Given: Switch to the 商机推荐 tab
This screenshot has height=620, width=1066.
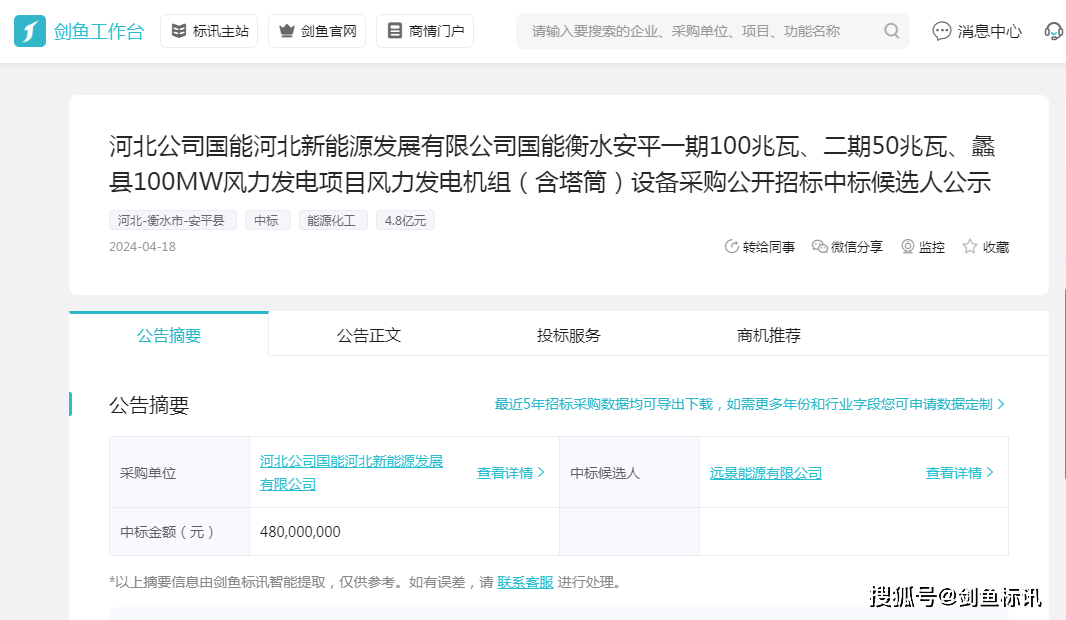Looking at the screenshot, I should pyautogui.click(x=768, y=335).
